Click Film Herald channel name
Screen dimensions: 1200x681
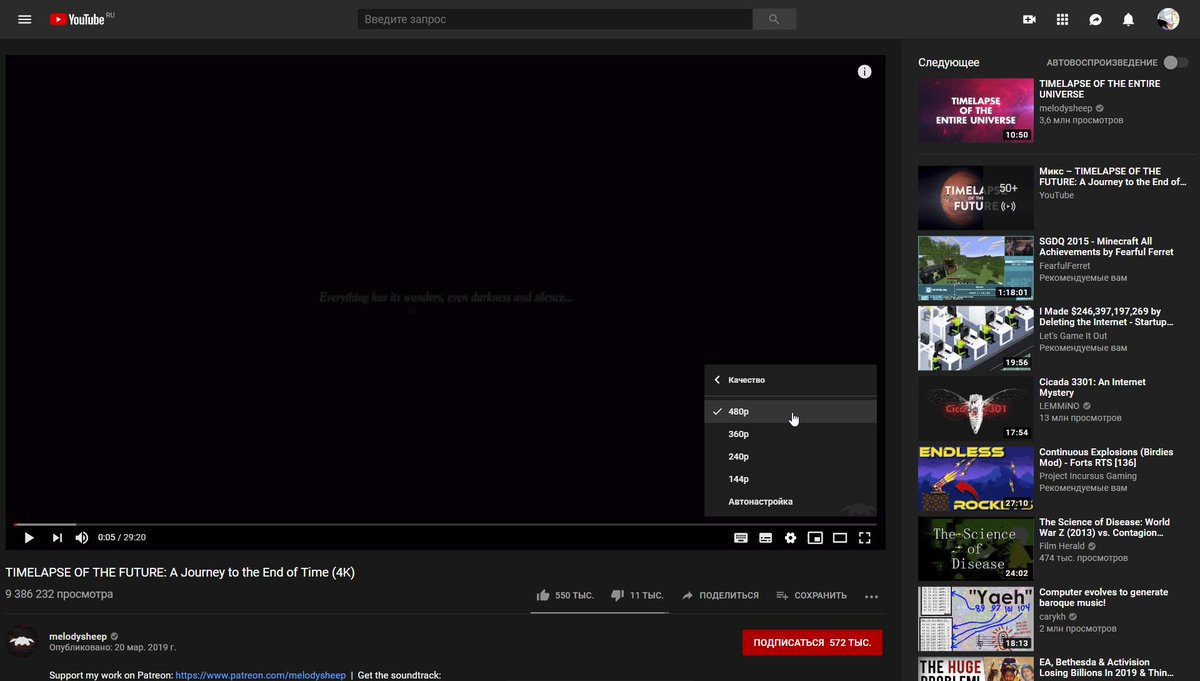(x=1064, y=546)
